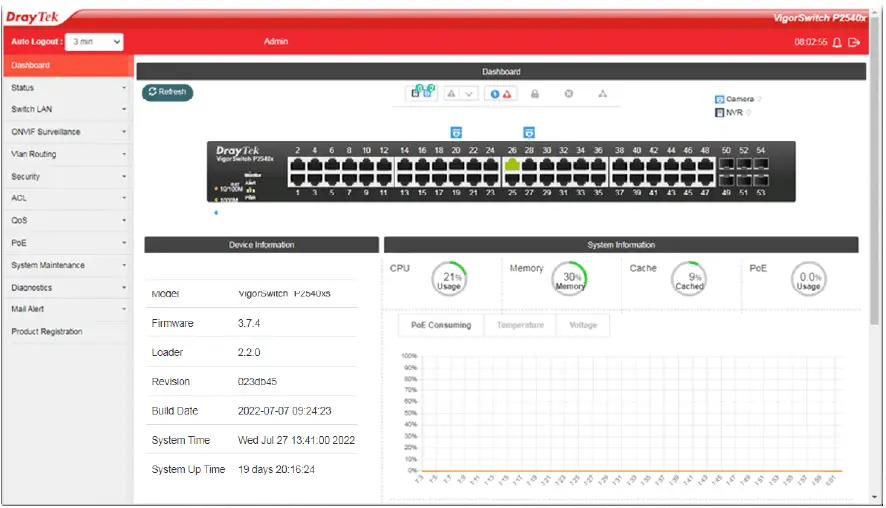
Task: Open Product Registration page
Action: 68,332
